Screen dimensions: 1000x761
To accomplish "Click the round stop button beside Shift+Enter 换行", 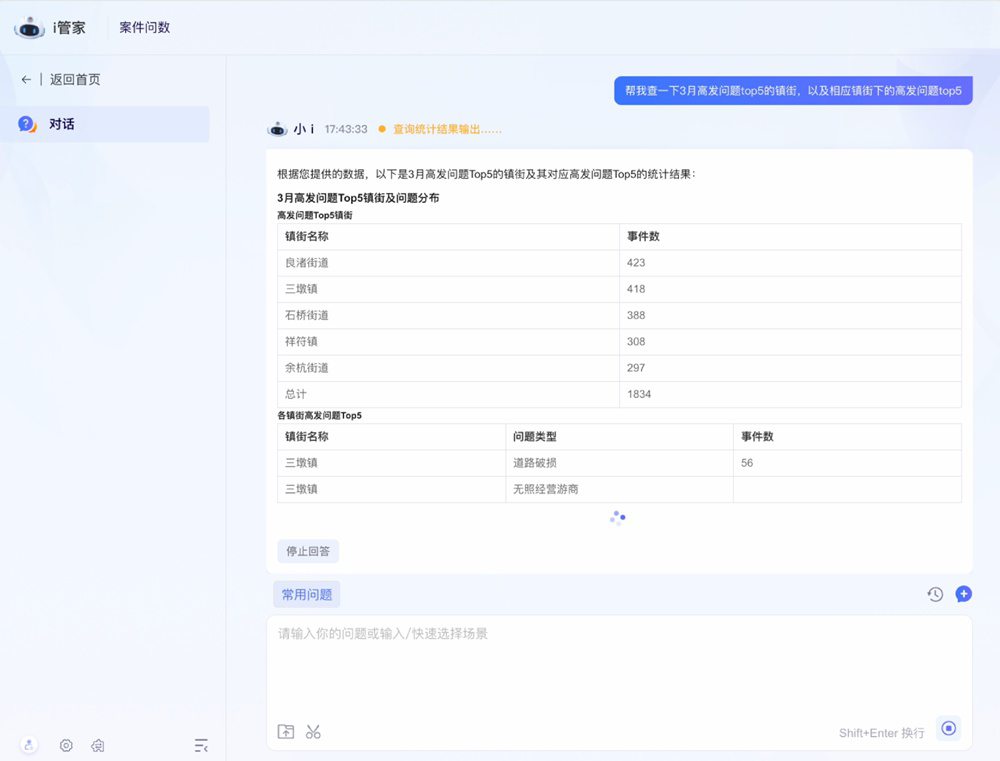I will [949, 728].
